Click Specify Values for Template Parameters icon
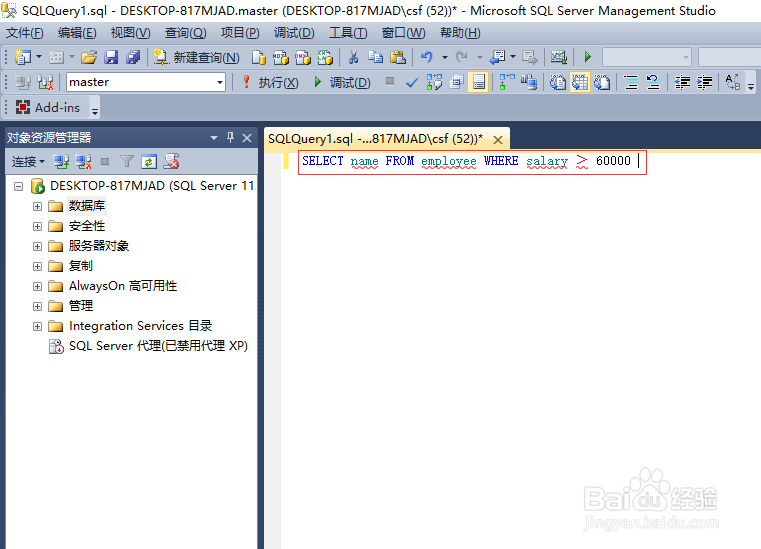 click(x=733, y=83)
